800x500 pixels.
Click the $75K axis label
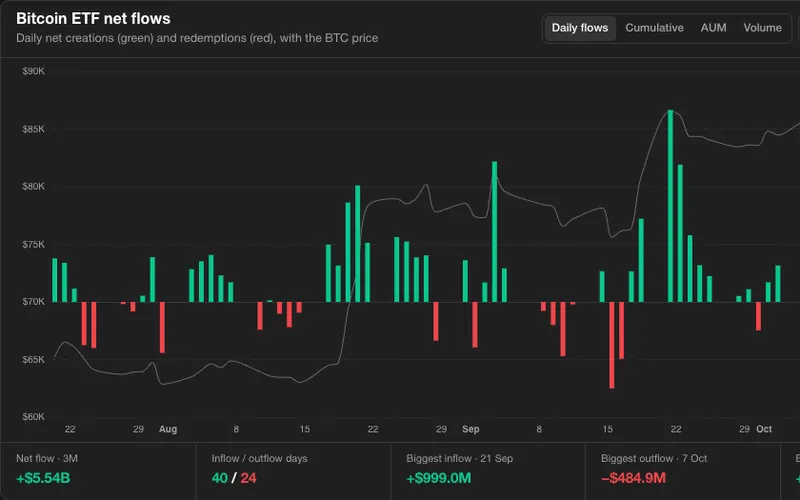click(x=34, y=244)
